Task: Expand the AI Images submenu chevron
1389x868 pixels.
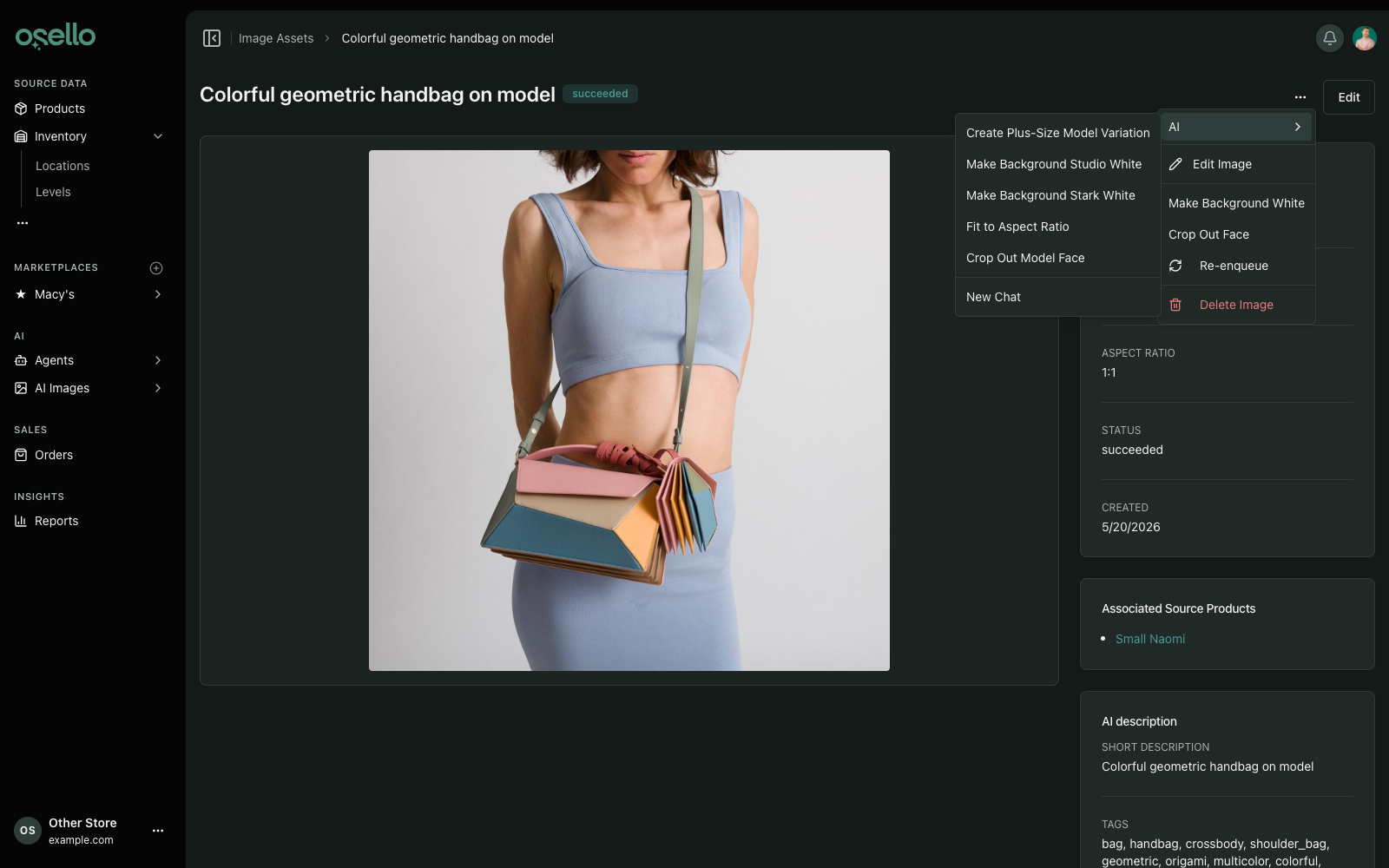Action: 158,388
